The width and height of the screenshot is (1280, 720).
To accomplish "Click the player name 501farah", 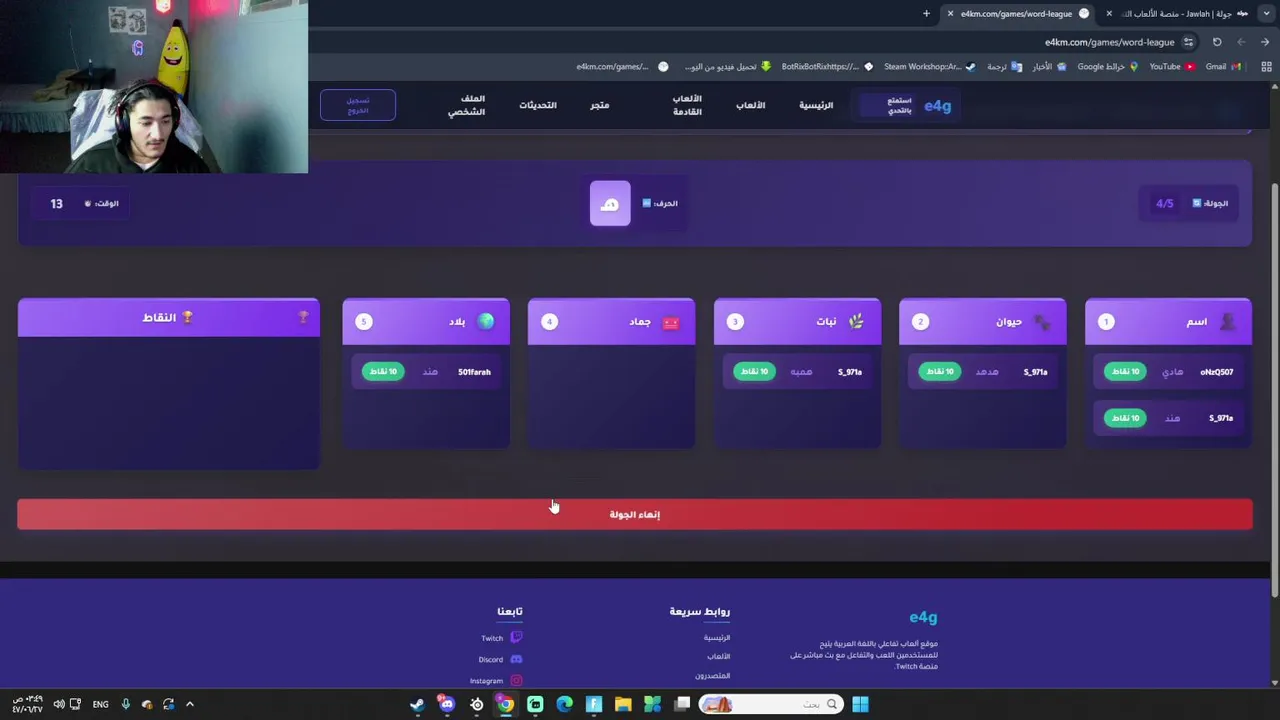I will 474,372.
